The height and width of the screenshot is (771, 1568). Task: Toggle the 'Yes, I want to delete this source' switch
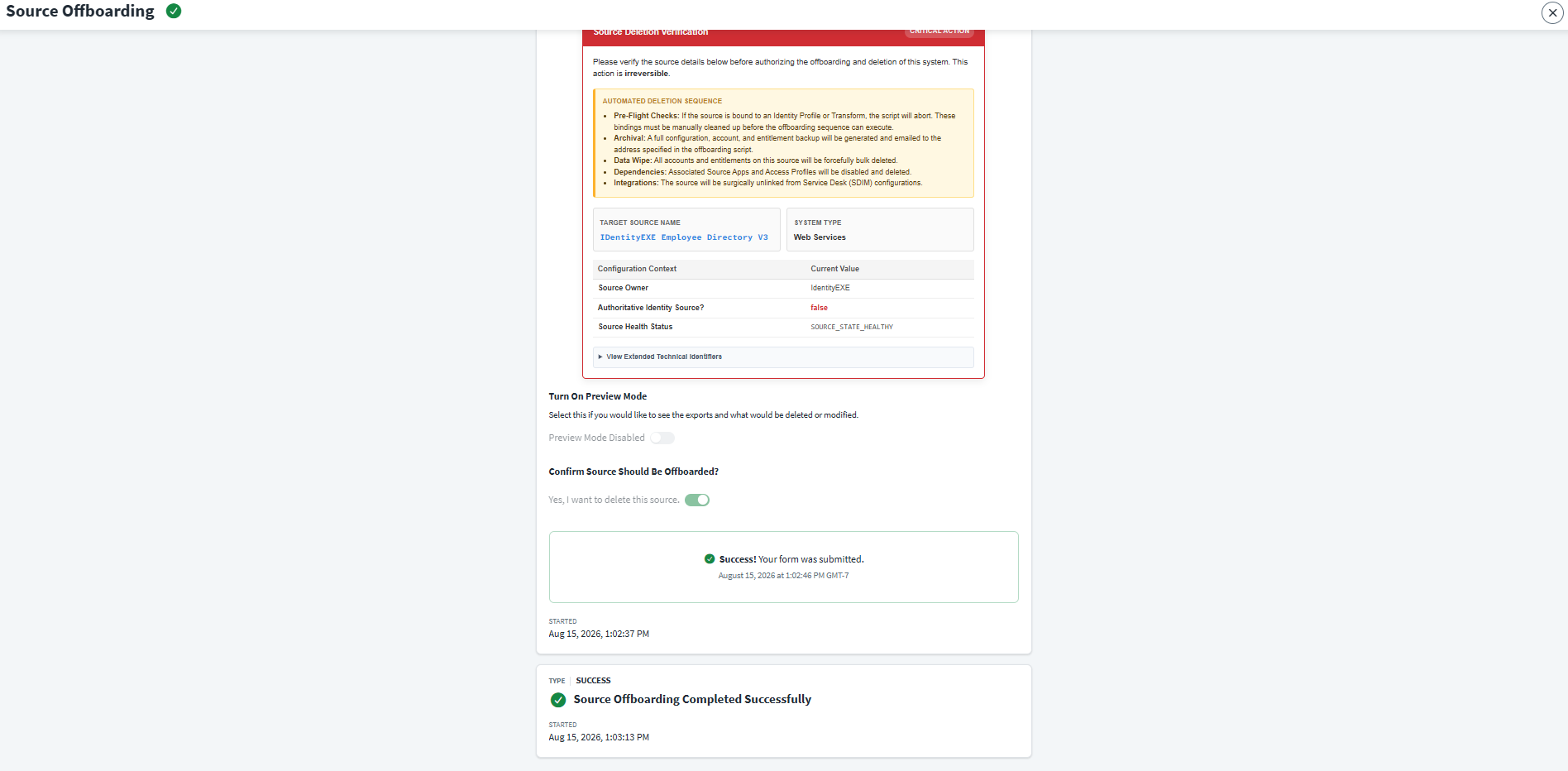coord(697,500)
